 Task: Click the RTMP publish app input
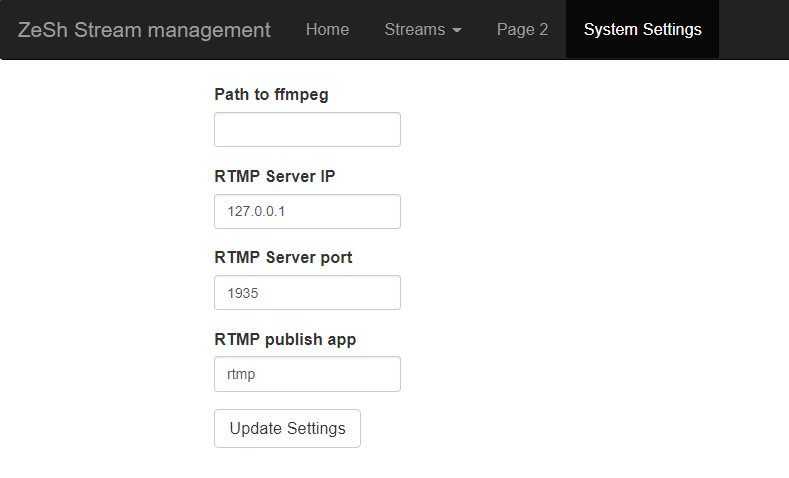pos(307,374)
